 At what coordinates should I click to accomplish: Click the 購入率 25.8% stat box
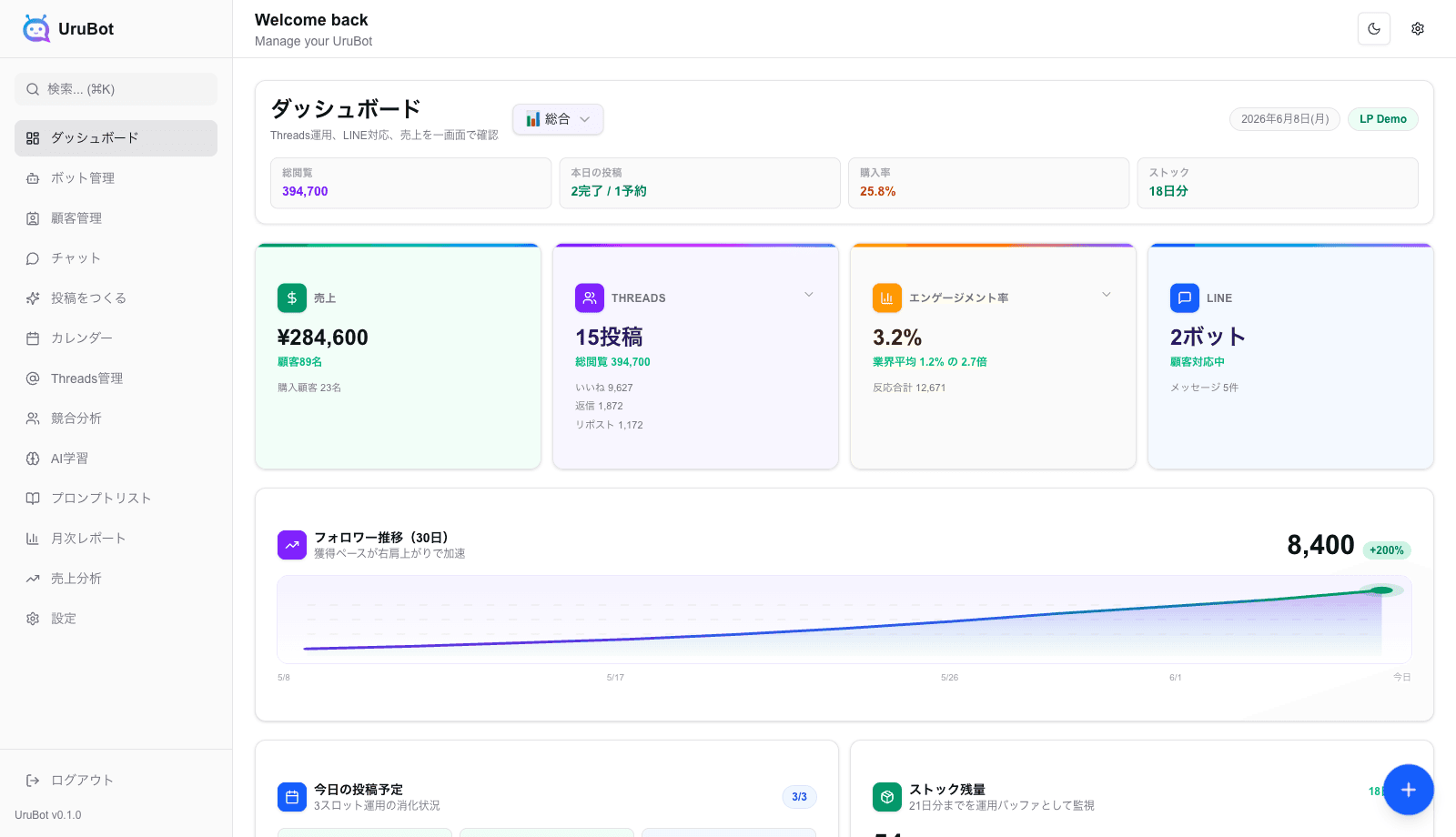[x=988, y=183]
